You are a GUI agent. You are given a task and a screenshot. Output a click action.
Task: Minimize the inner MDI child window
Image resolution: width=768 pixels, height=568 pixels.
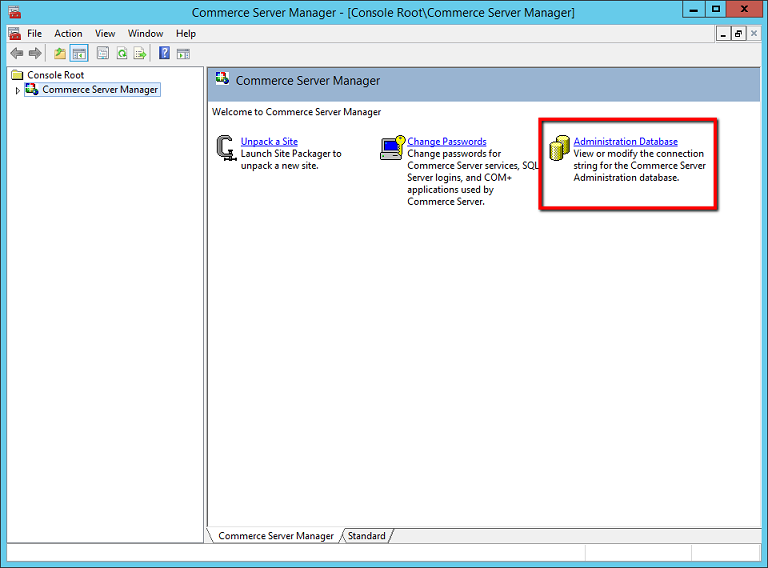[723, 34]
